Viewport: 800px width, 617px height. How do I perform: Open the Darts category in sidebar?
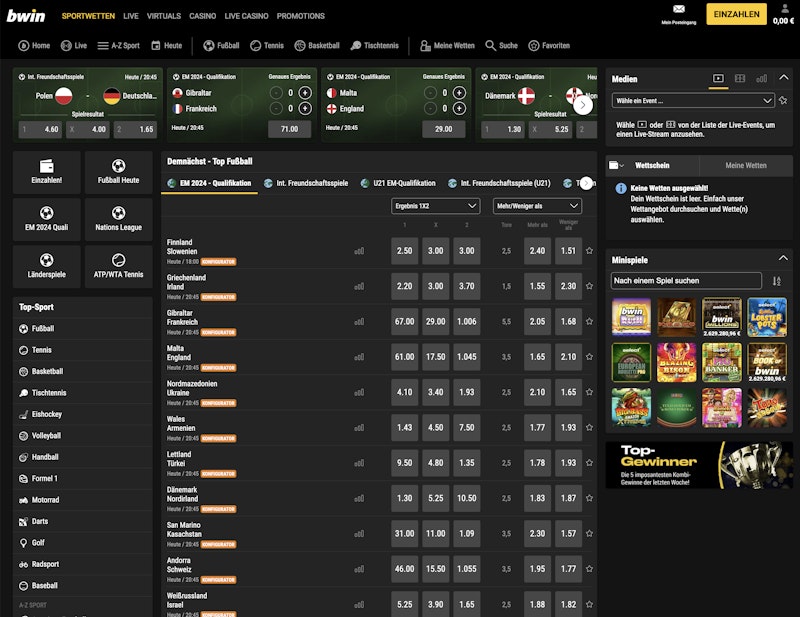tap(42, 521)
